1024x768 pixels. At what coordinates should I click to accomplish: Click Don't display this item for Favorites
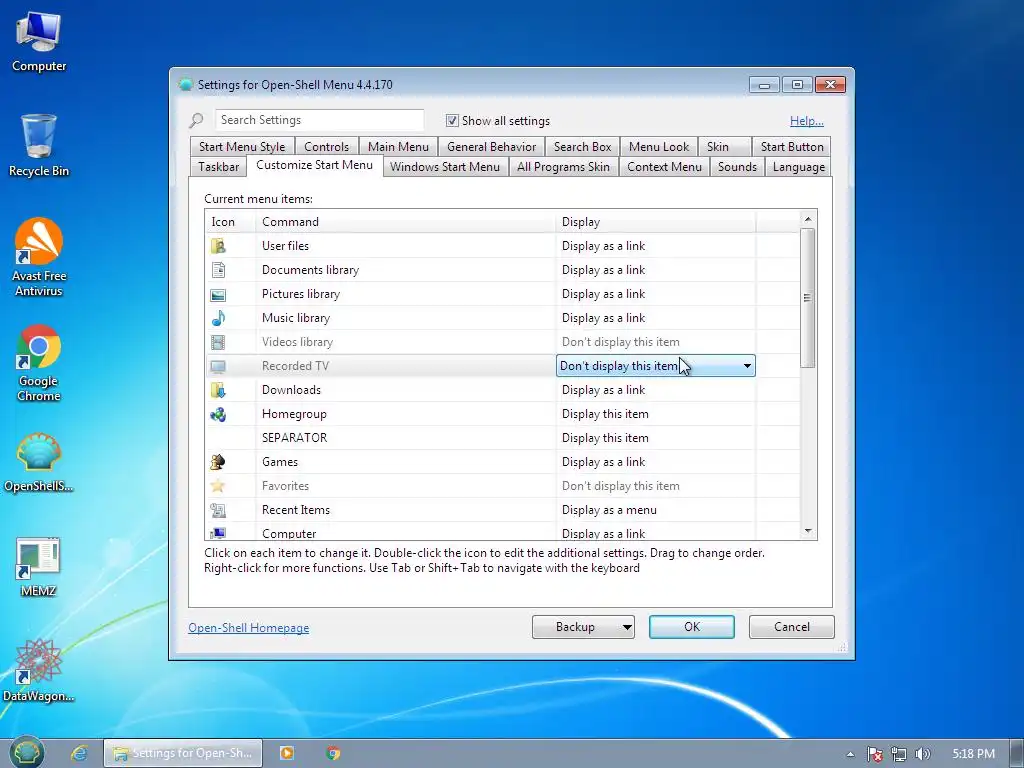click(x=620, y=486)
